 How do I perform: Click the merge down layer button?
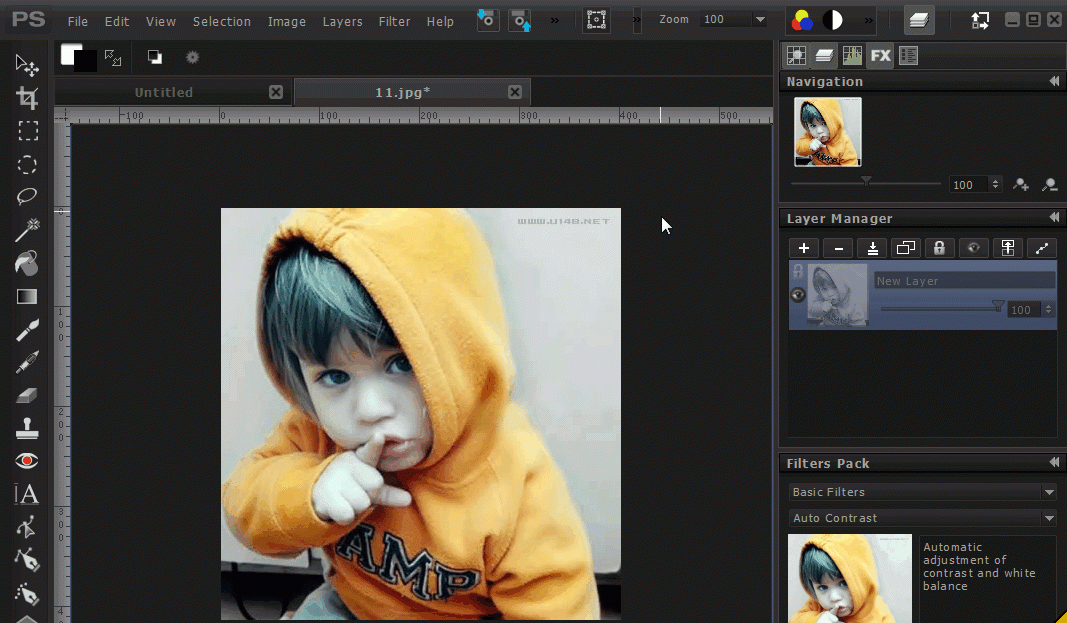(872, 248)
